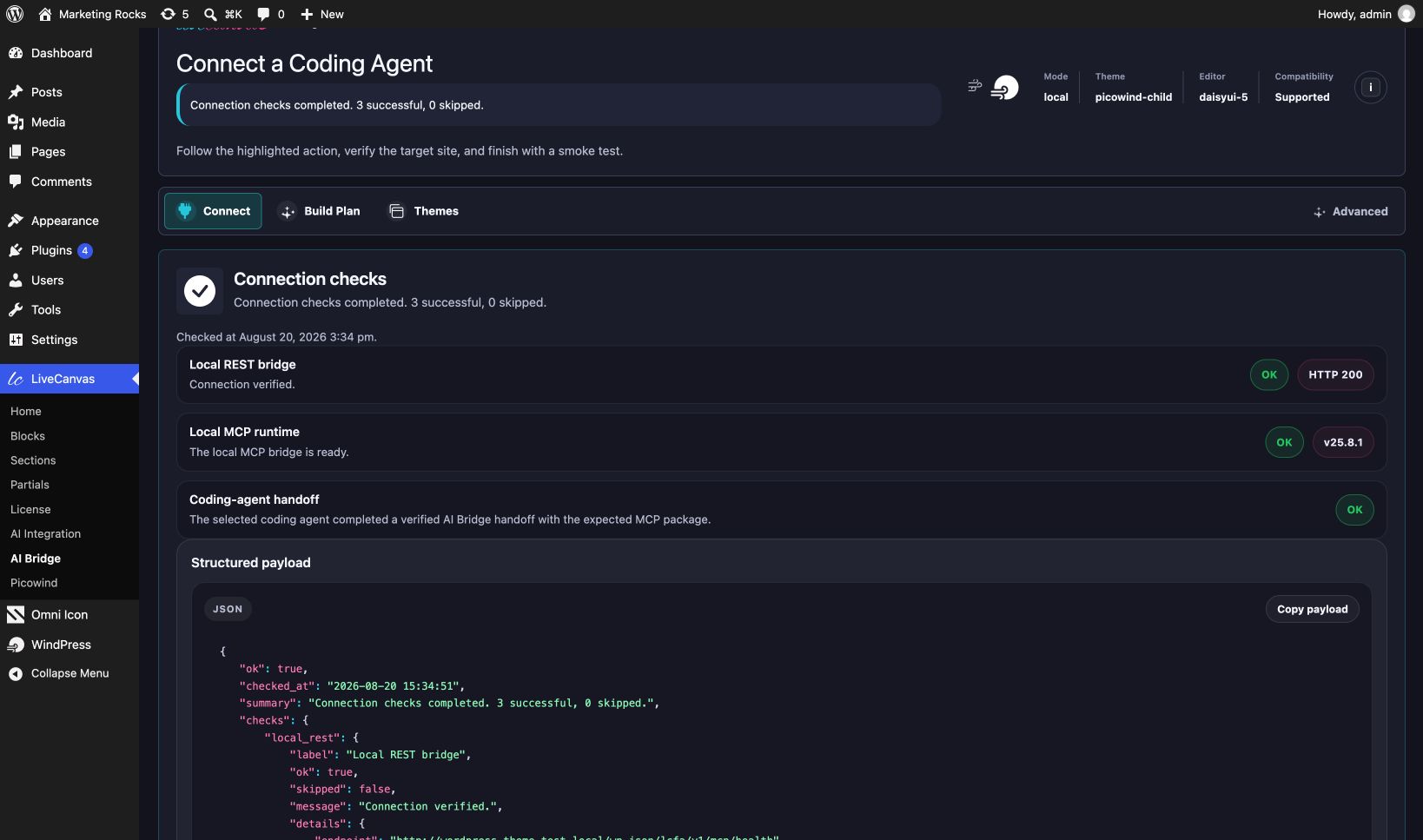Click the Omni Icon sidebar icon
Viewport: 1423px width, 840px height.
16,615
